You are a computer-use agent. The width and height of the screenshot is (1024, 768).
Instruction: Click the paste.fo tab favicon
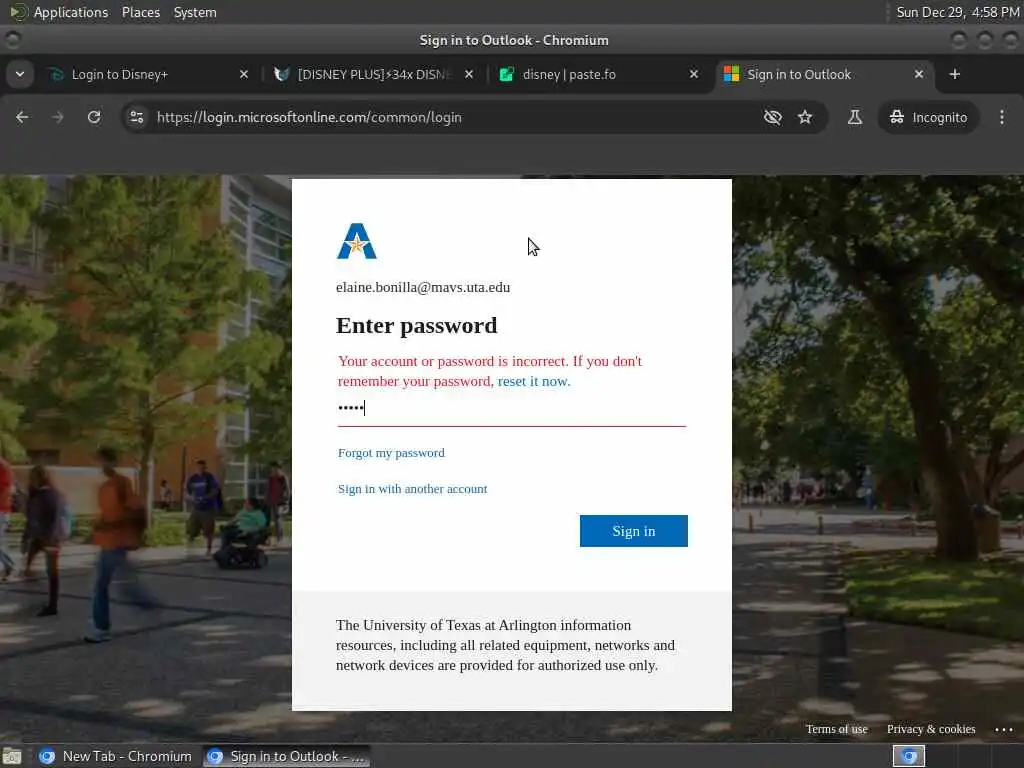[x=507, y=74]
